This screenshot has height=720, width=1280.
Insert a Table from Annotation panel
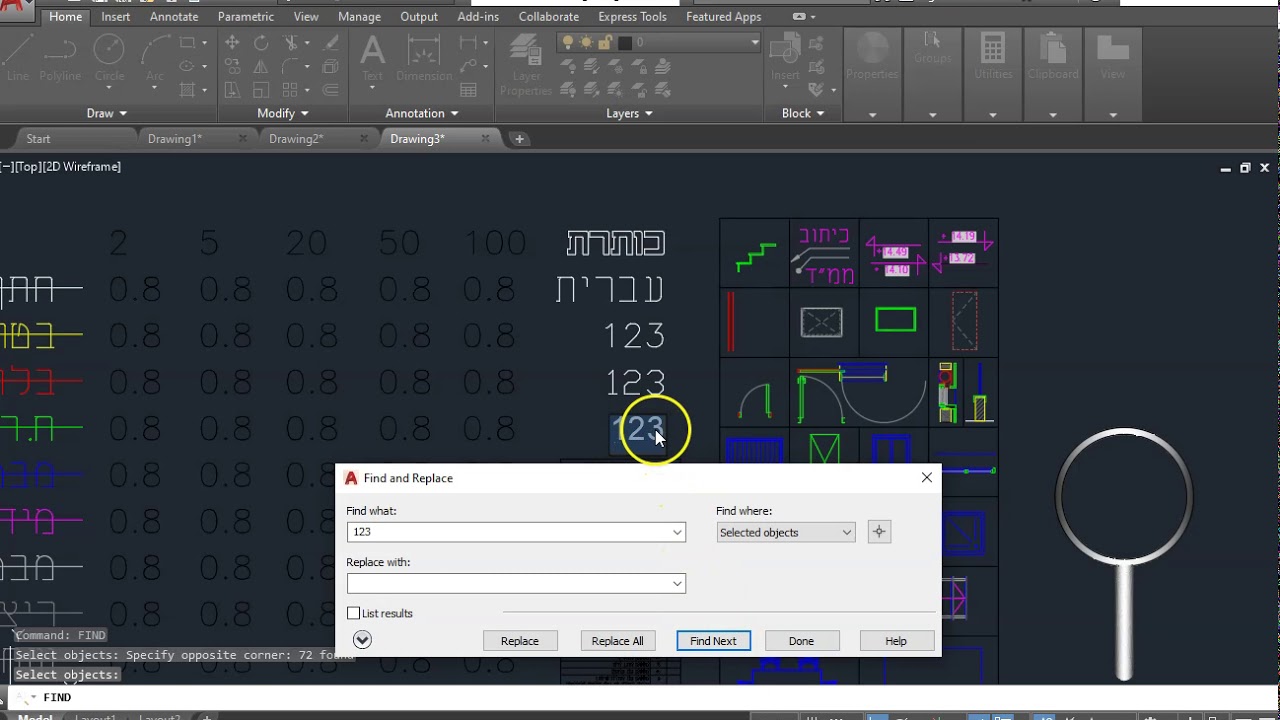(468, 90)
